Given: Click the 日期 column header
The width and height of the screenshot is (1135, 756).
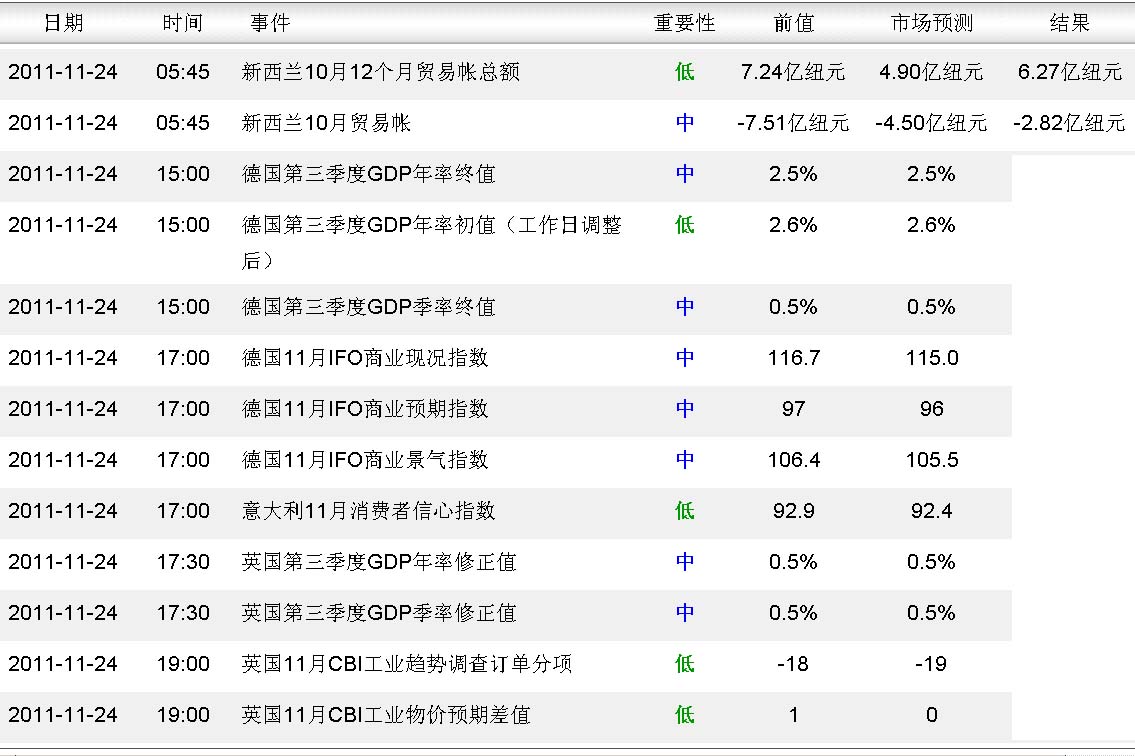Looking at the screenshot, I should (x=63, y=23).
